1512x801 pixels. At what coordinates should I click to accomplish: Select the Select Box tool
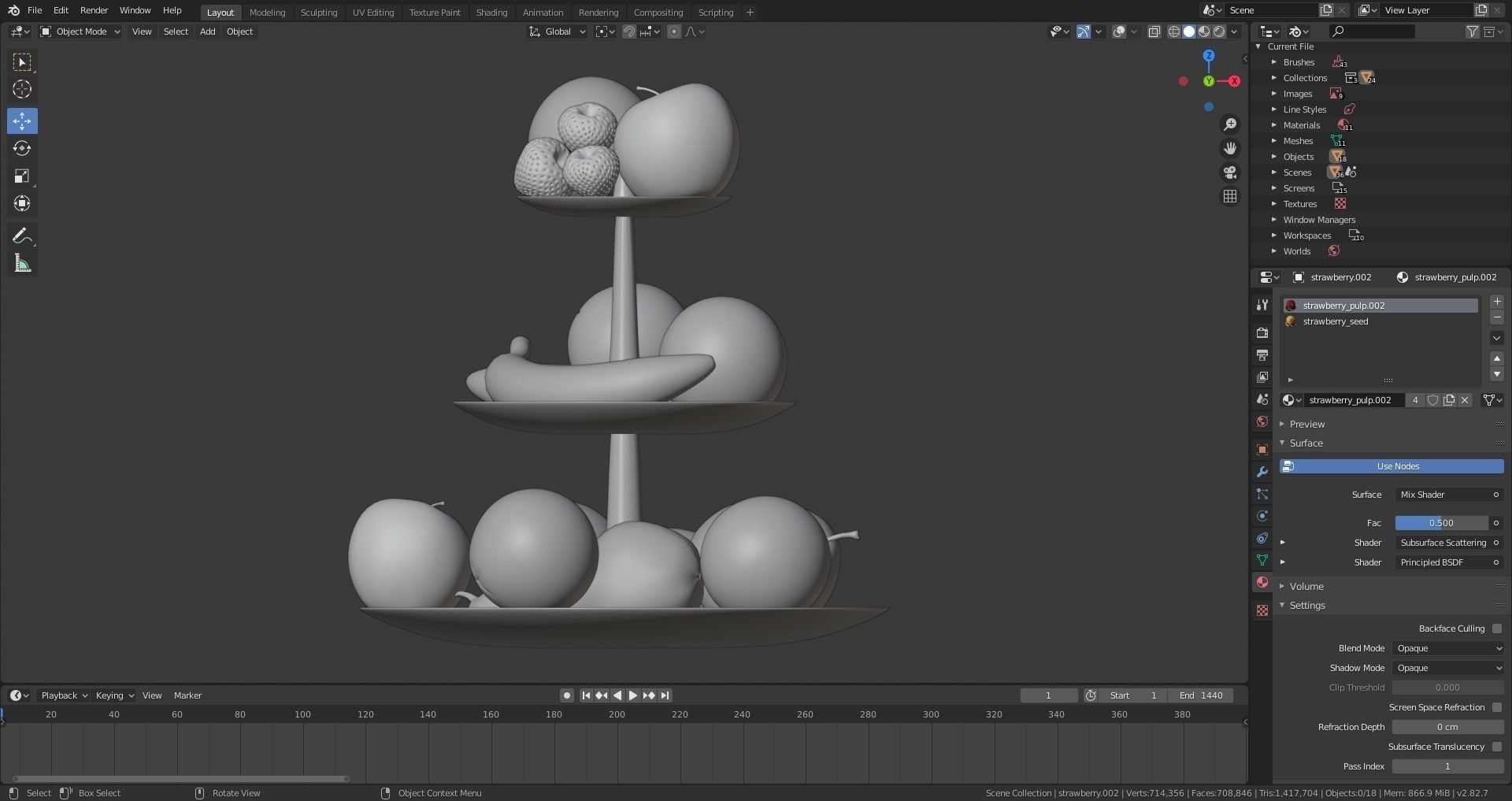[x=22, y=62]
